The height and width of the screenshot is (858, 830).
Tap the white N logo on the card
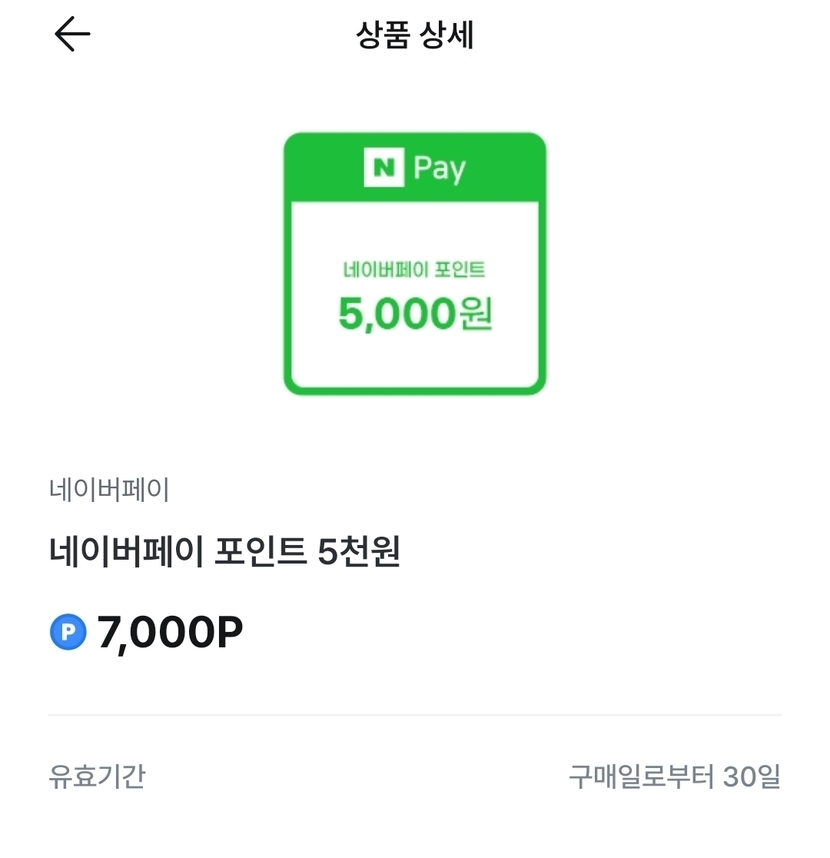click(383, 167)
